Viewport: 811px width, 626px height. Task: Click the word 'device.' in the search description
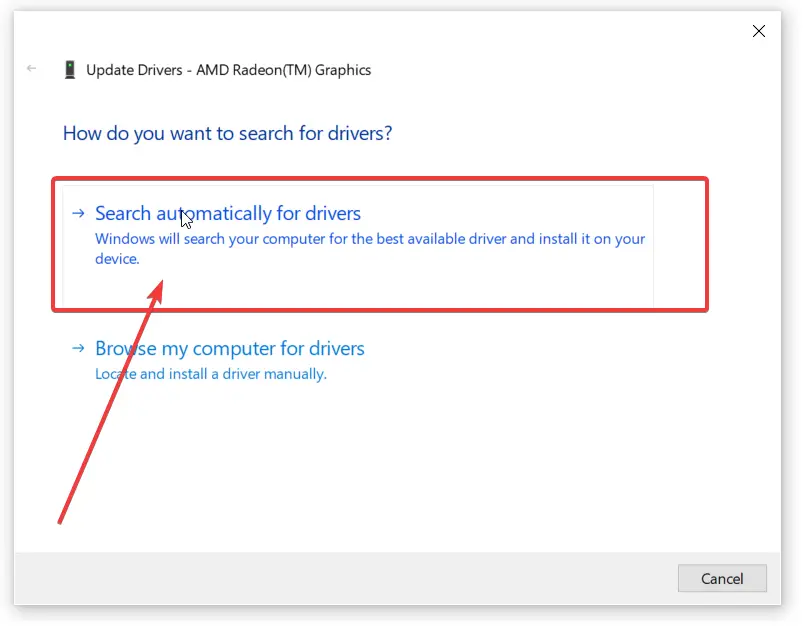click(x=117, y=259)
